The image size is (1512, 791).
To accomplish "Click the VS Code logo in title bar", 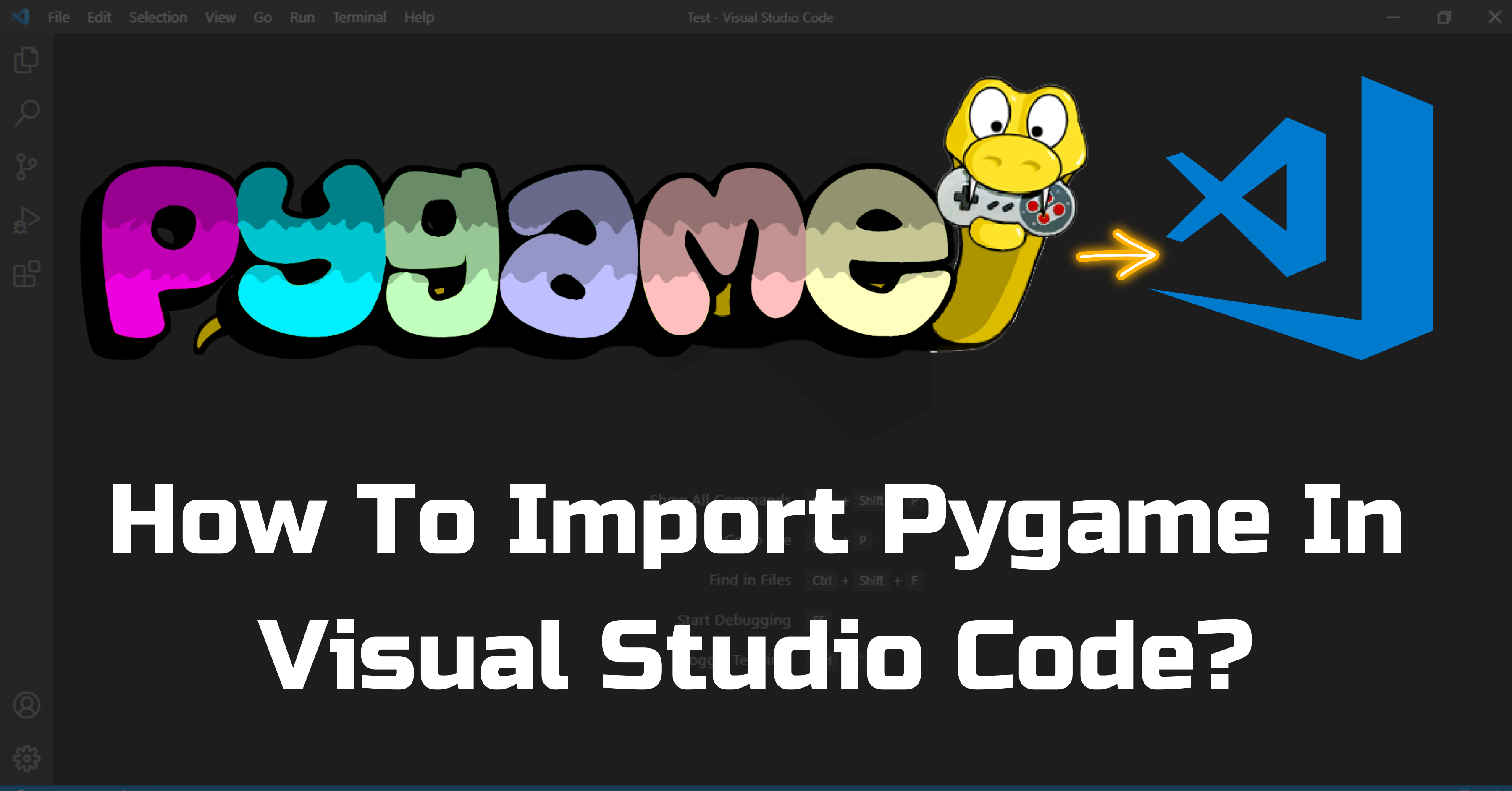I will tap(21, 17).
